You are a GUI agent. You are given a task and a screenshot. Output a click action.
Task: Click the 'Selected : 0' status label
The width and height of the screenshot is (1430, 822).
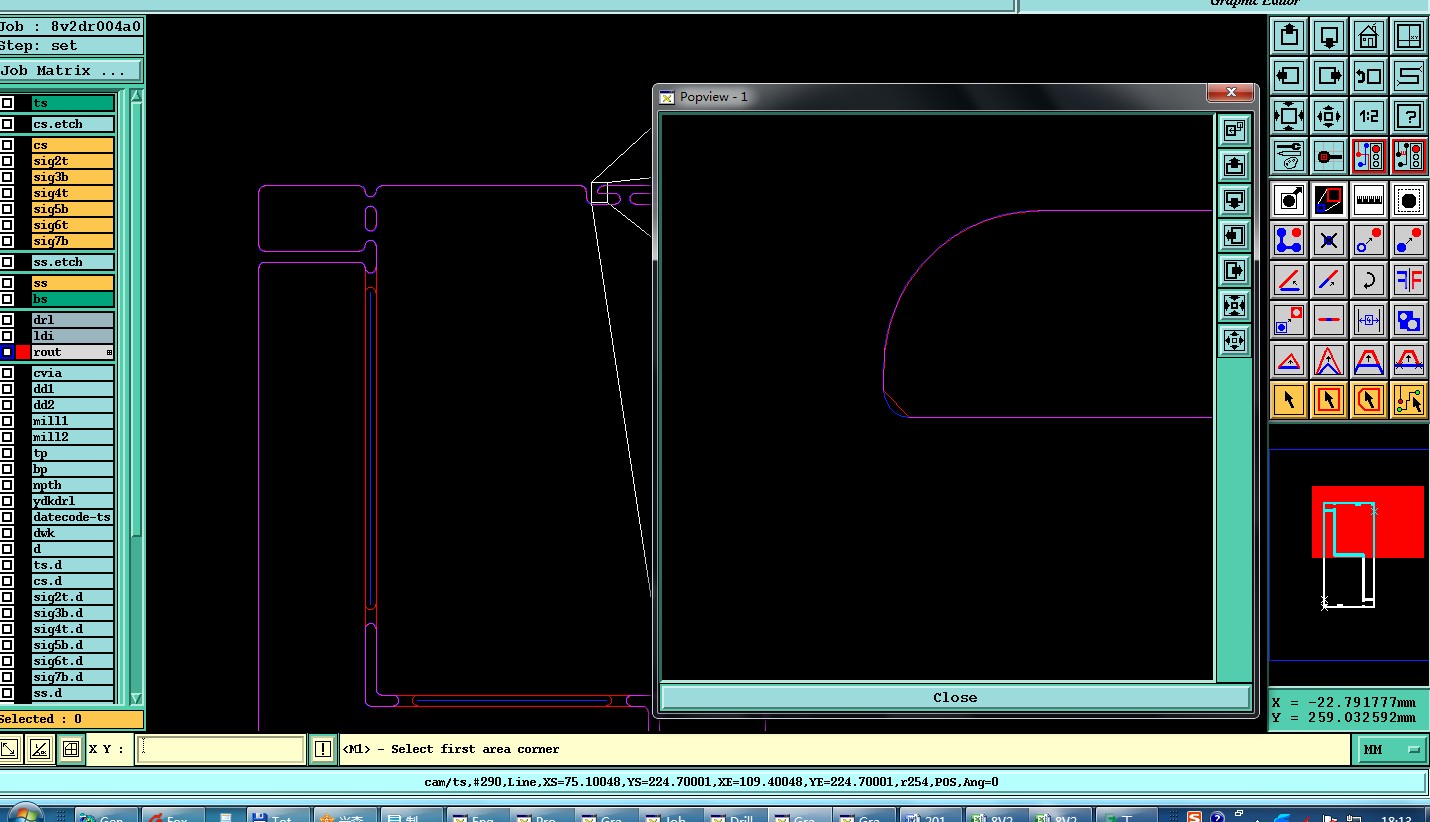pos(71,719)
